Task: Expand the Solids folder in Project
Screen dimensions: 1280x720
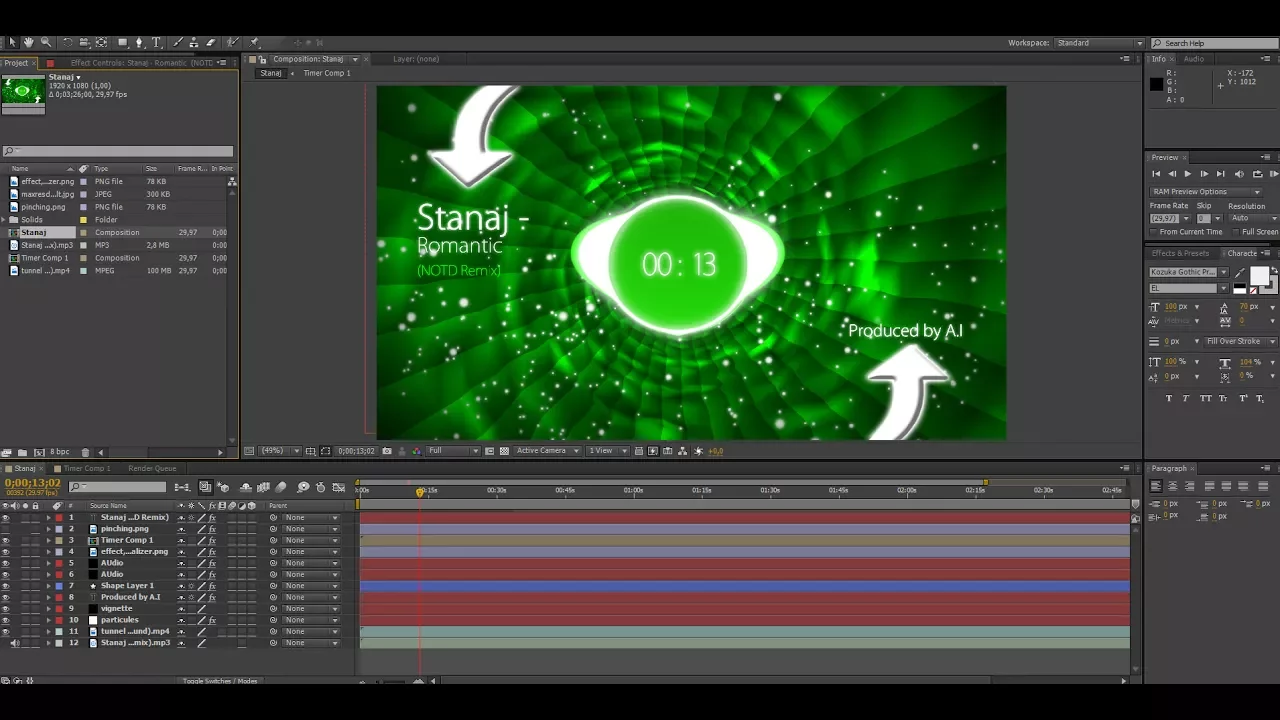Action: click(x=6, y=220)
